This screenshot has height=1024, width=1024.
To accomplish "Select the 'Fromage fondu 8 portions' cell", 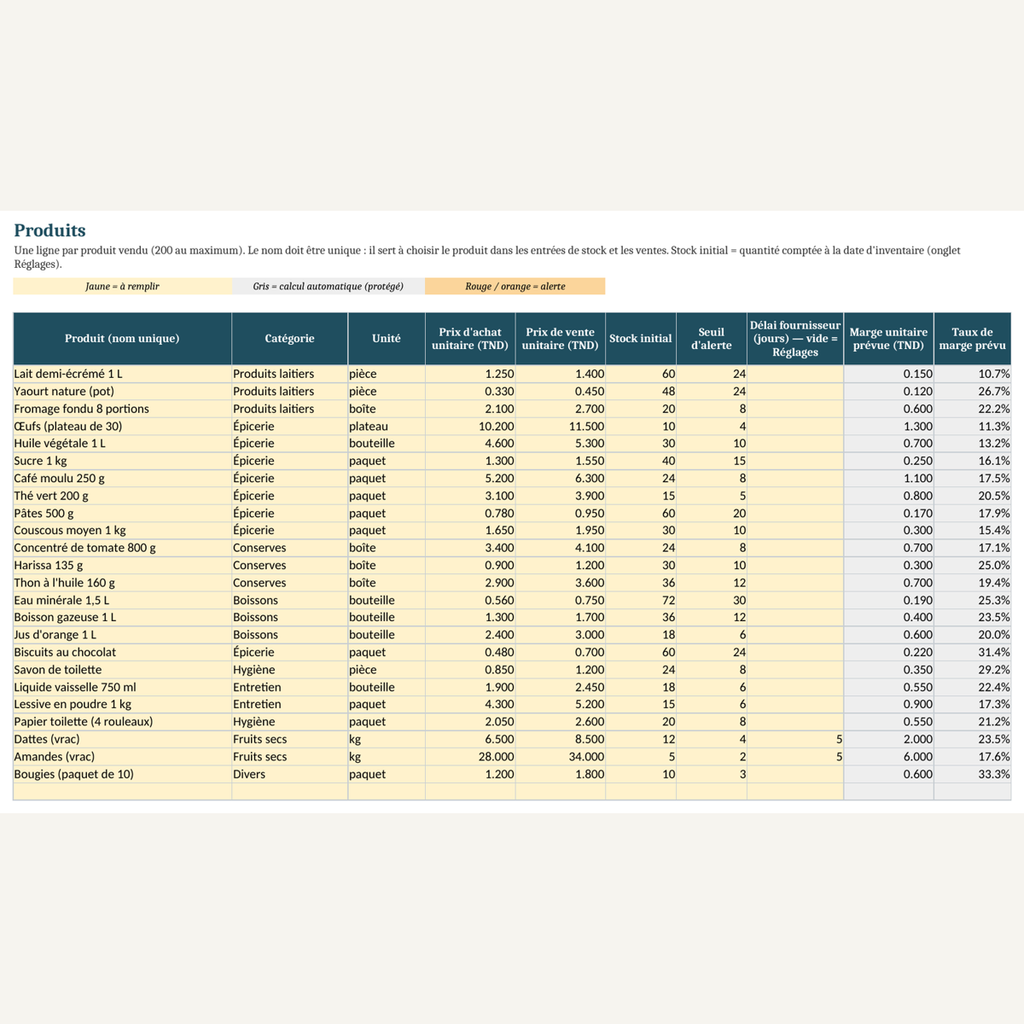I will tap(122, 409).
